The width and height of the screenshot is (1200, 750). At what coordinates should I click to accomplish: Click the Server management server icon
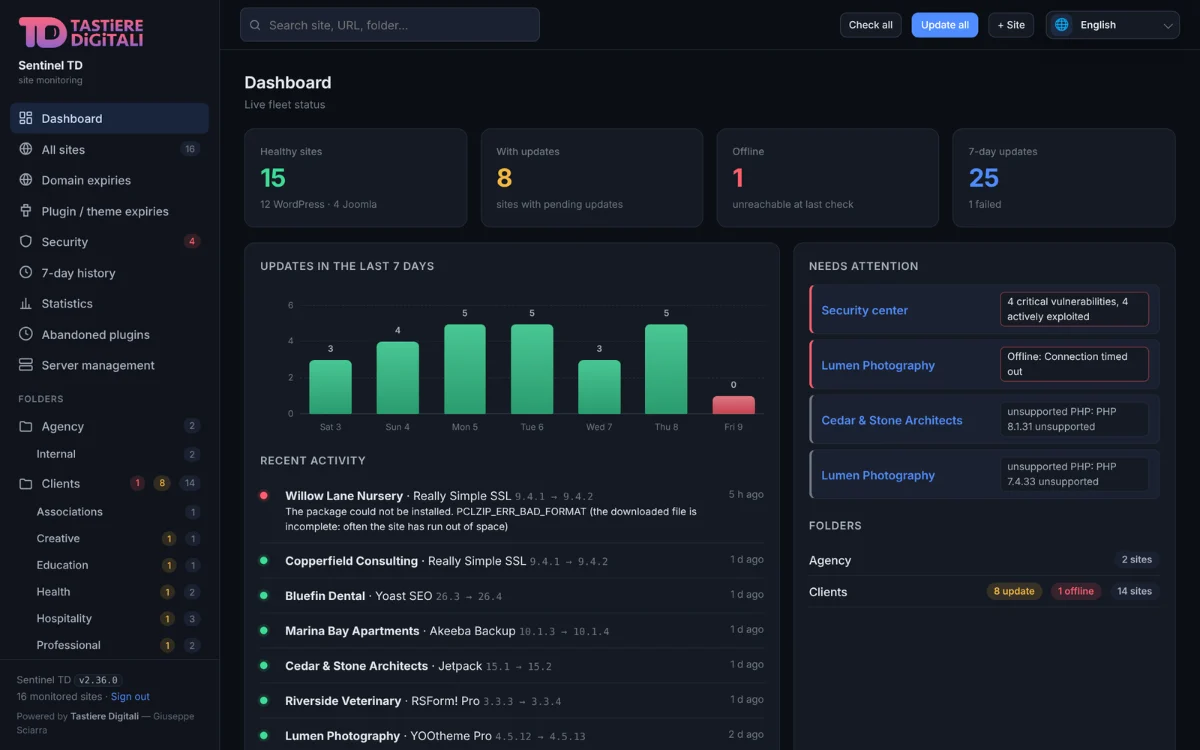(26, 365)
